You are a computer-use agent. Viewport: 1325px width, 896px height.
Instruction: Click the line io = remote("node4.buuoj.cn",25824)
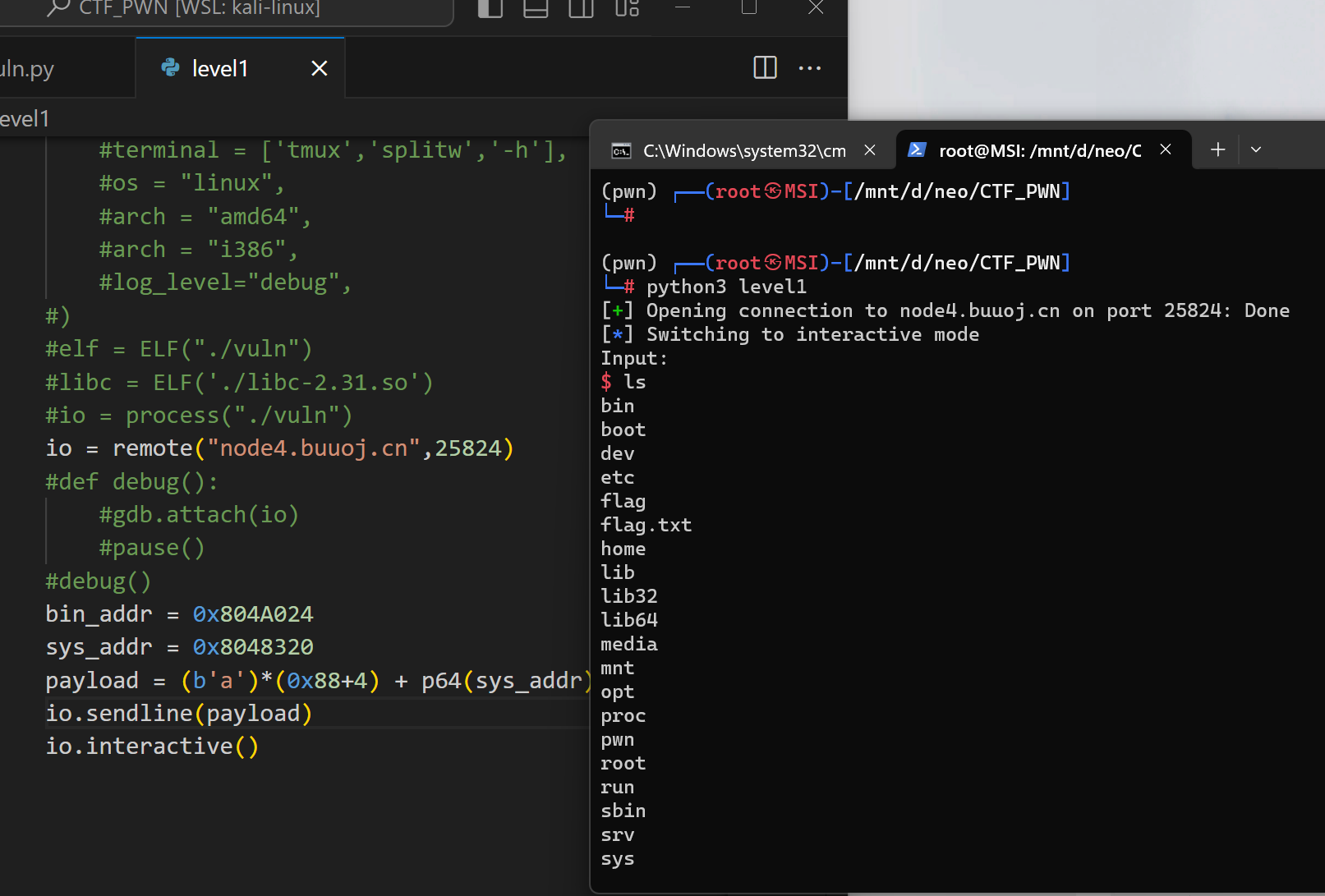coord(280,448)
